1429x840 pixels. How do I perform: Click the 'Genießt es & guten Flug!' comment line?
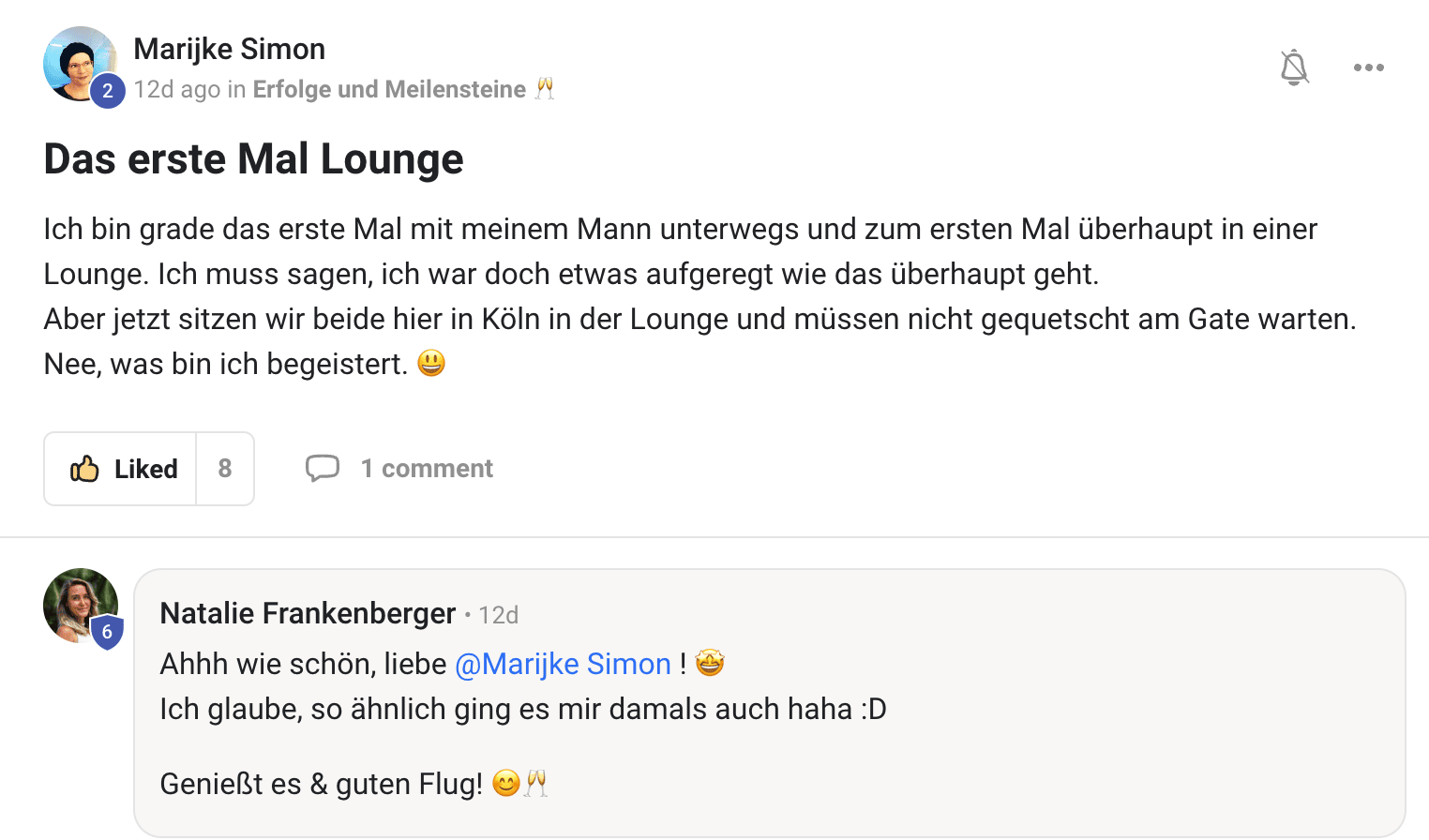pyautogui.click(x=321, y=784)
